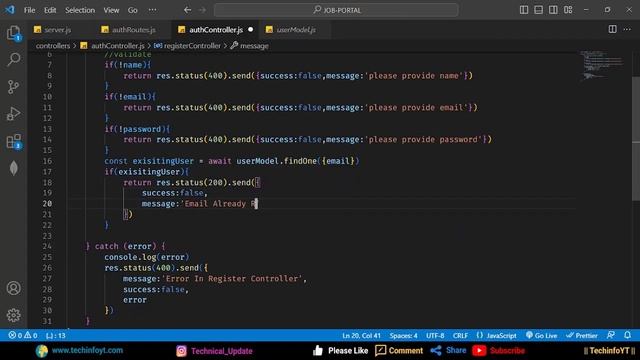Open the Explorer view in activity bar

[13, 33]
